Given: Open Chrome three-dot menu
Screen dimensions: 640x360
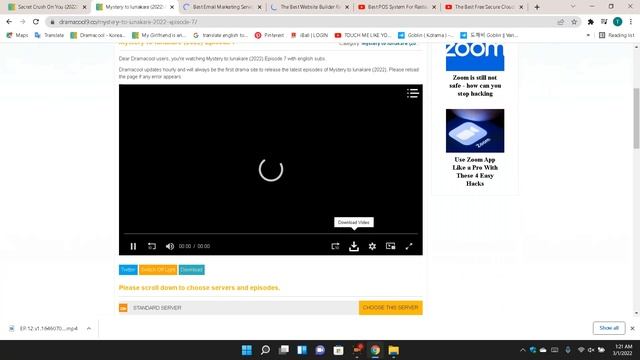Looking at the screenshot, I should 631,22.
